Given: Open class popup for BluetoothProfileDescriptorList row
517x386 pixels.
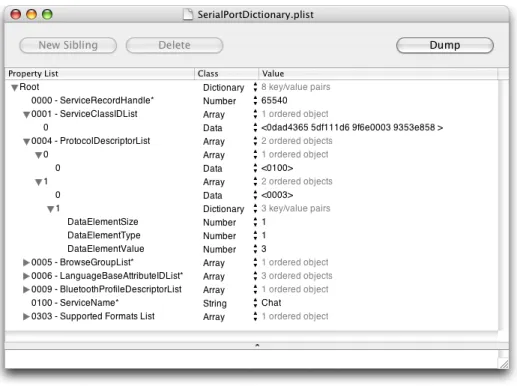Looking at the screenshot, I should tap(255, 289).
